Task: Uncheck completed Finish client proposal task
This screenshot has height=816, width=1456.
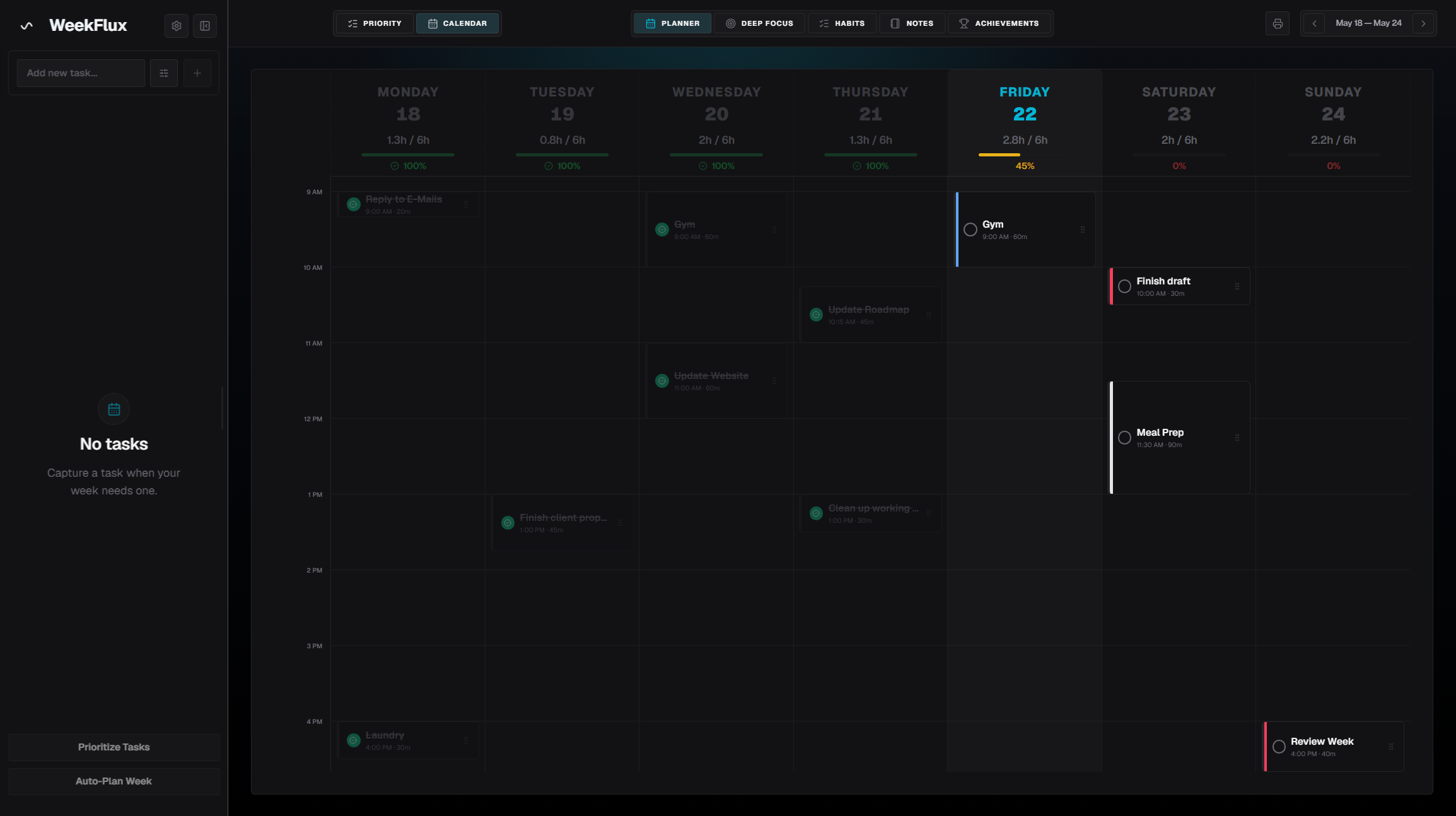Action: coord(508,523)
